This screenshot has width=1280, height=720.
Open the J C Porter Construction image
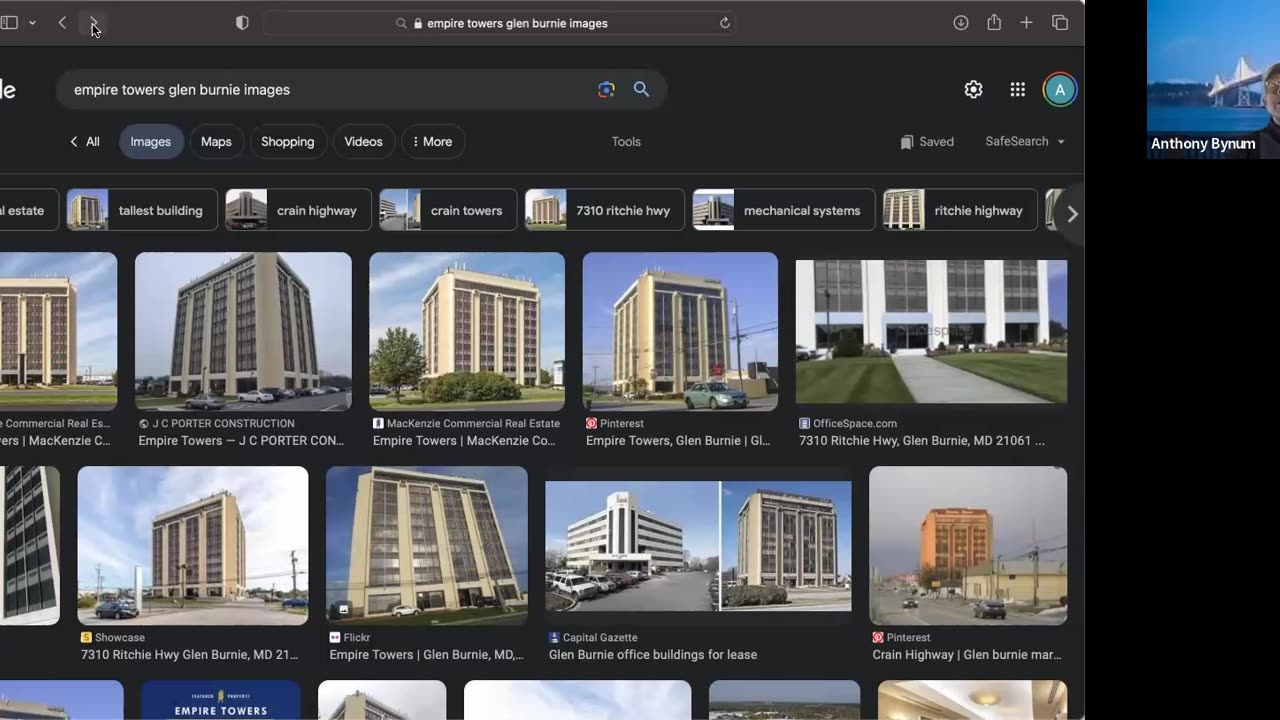243,332
